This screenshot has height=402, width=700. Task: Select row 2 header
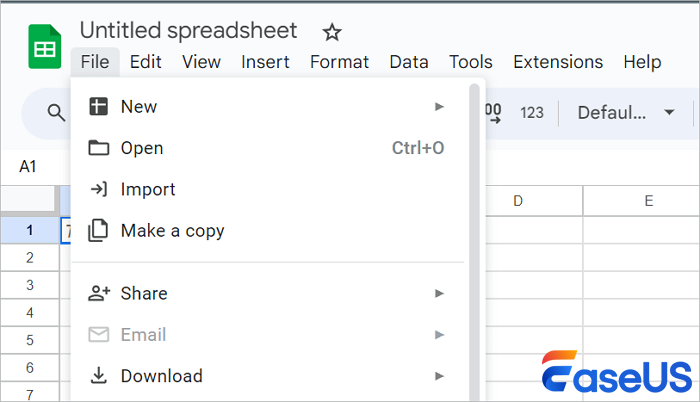pyautogui.click(x=29, y=258)
